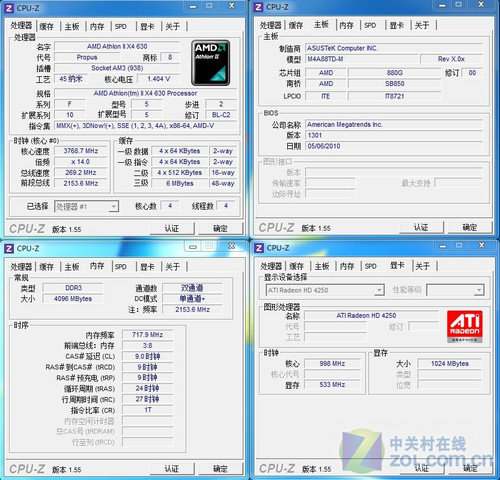This screenshot has height=480, width=500.
Task: Switch to 缓存 tab in processor window
Action: click(x=46, y=26)
